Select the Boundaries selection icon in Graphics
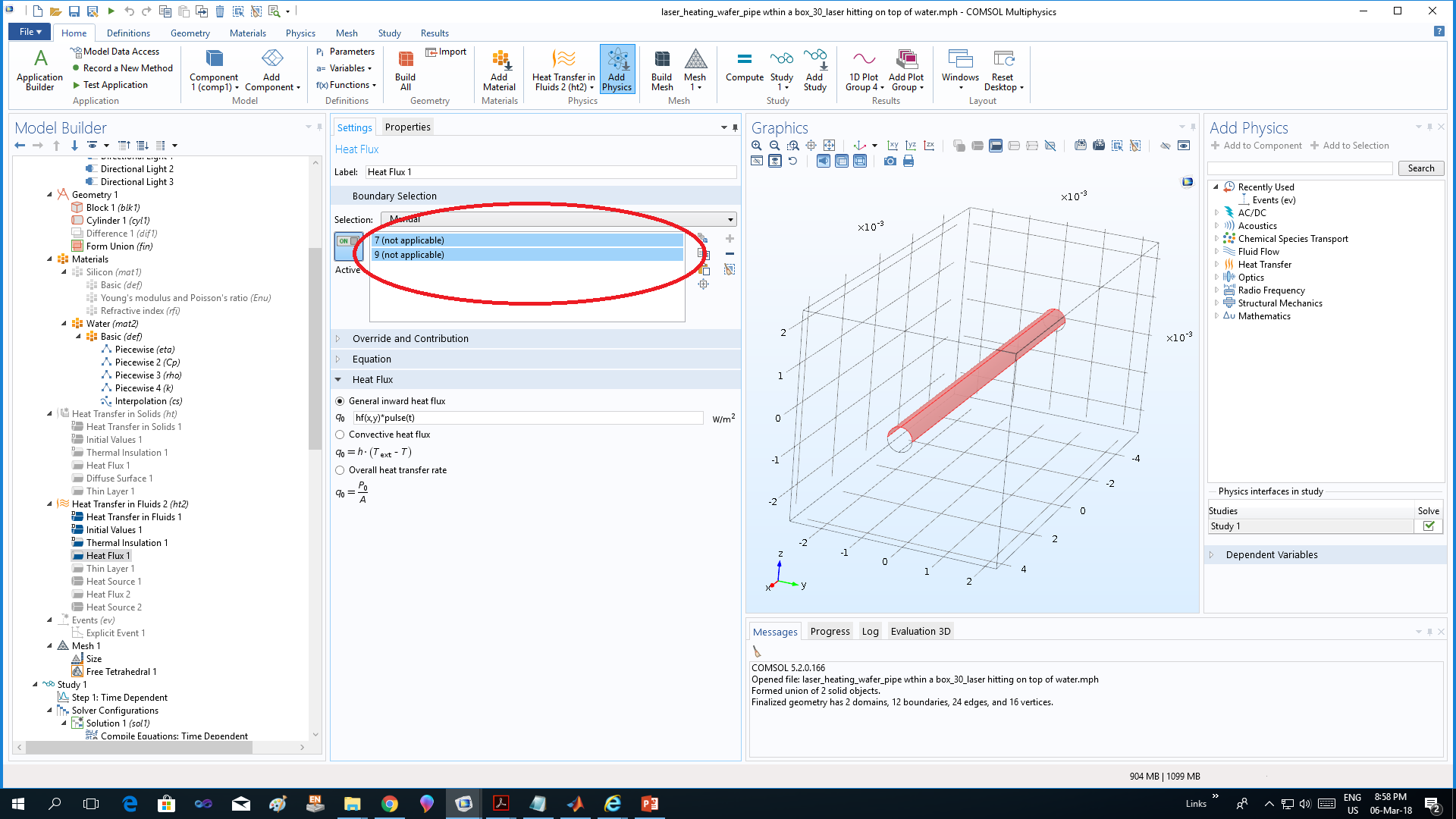The width and height of the screenshot is (1456, 819). (996, 146)
